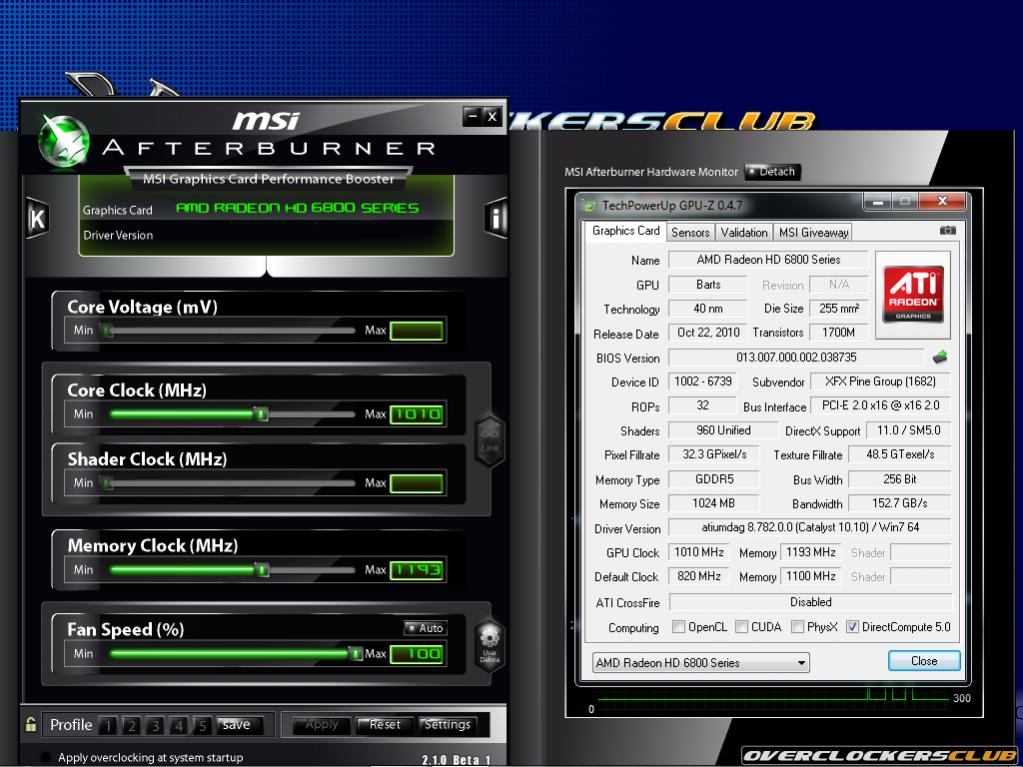Click the Afterburner hardware monitor graph

click(x=773, y=700)
